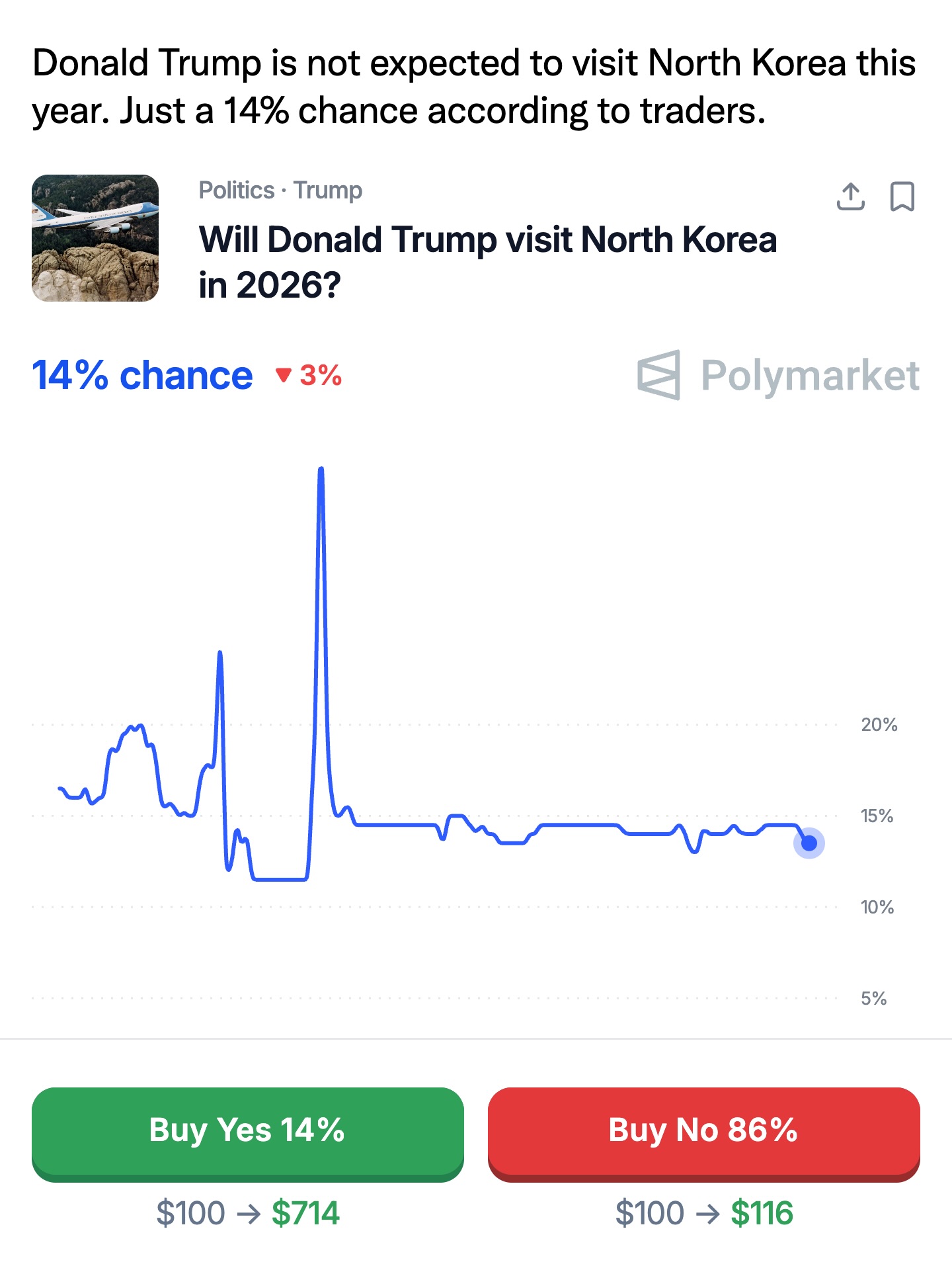Click the red down triangle indicator
The height and width of the screenshot is (1270, 952).
pos(284,376)
